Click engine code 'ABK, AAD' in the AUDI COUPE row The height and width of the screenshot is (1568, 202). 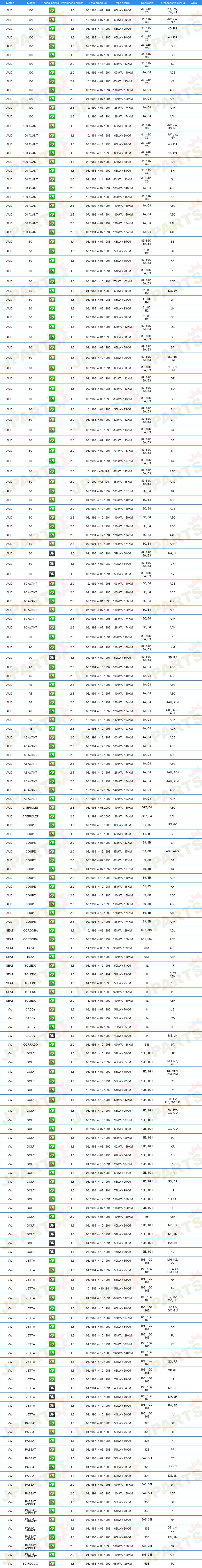(172, 851)
